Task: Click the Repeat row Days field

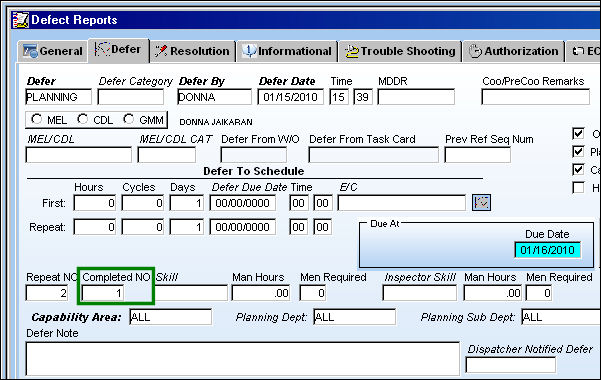Action: (x=187, y=227)
